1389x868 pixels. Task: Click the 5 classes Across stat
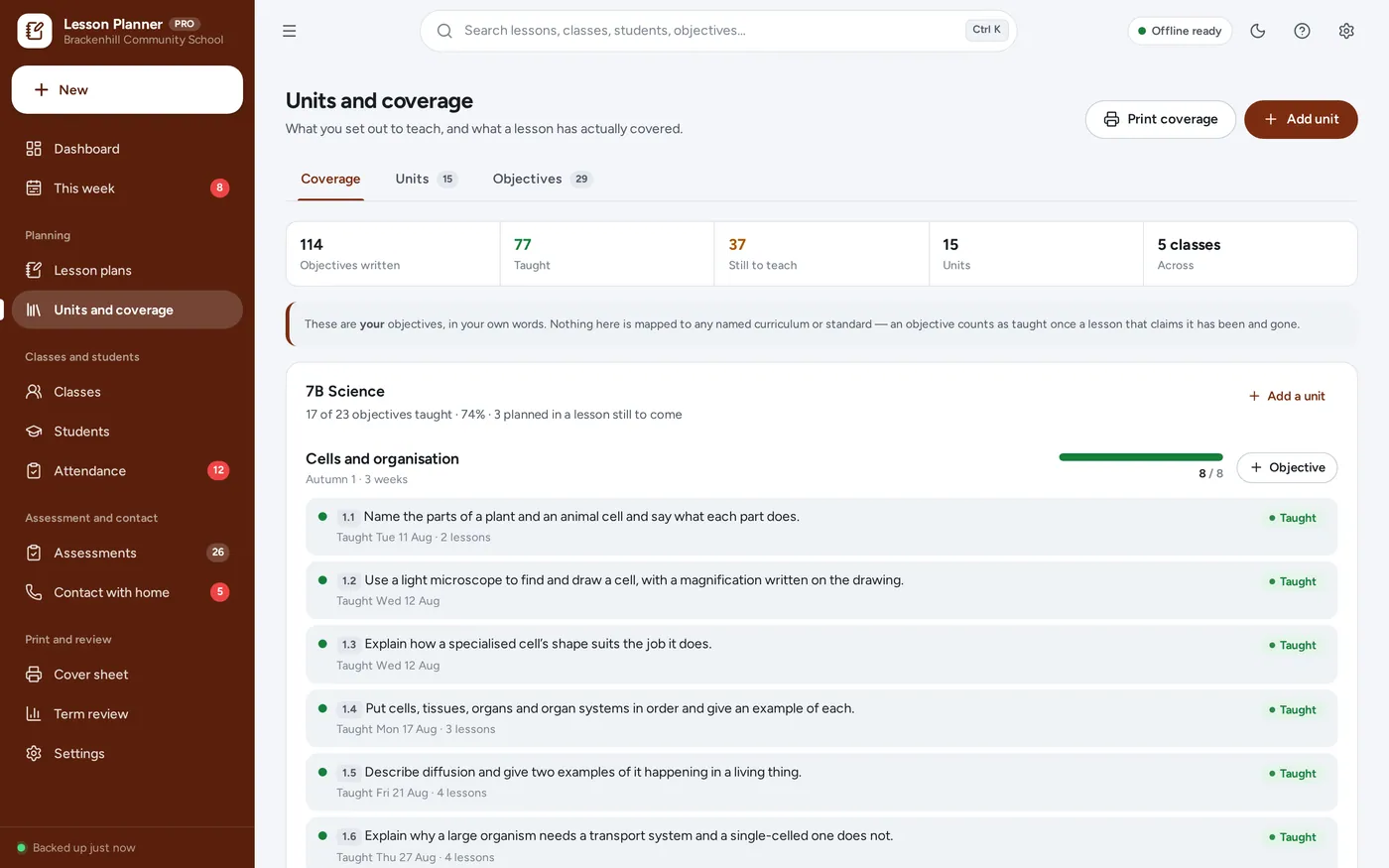(1250, 254)
